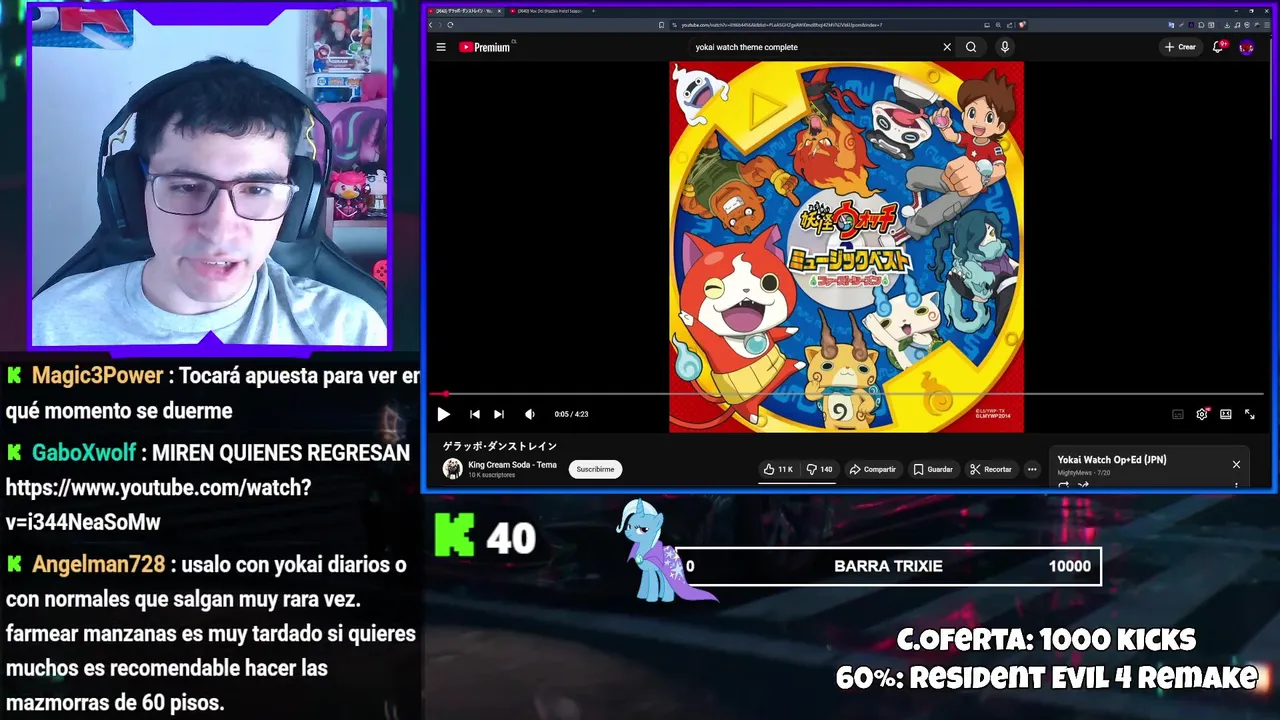
Task: Open the account avatar menu
Action: point(1246,47)
